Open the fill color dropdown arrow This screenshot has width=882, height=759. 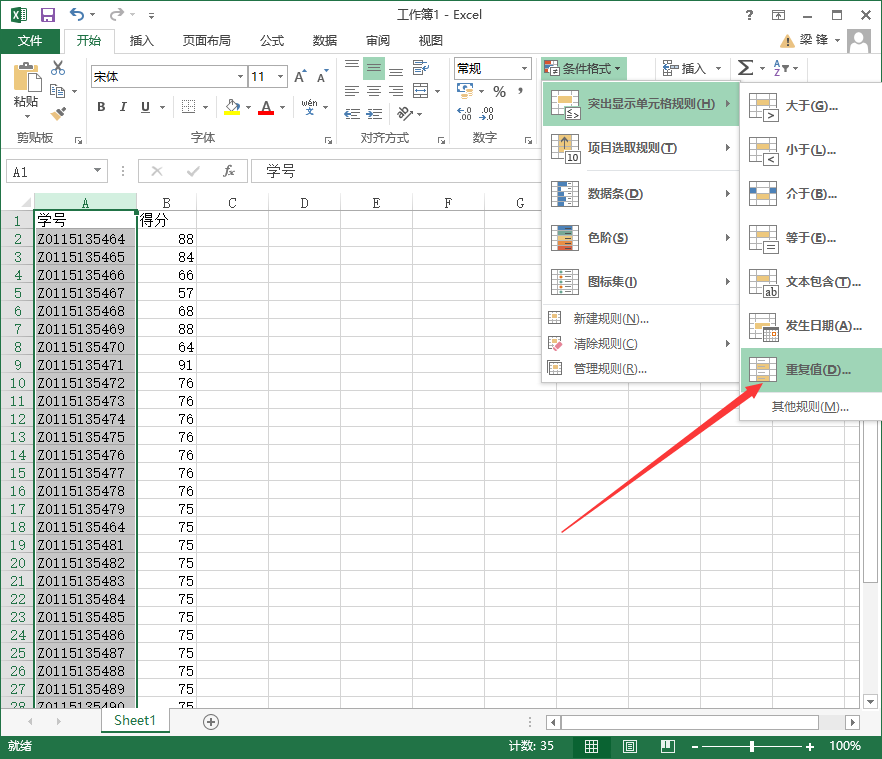pyautogui.click(x=248, y=107)
